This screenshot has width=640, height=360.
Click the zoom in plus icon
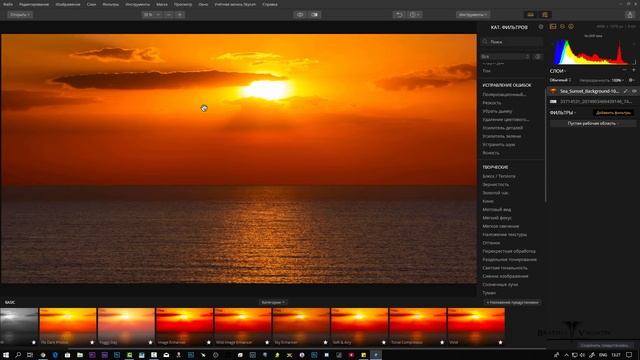180,15
